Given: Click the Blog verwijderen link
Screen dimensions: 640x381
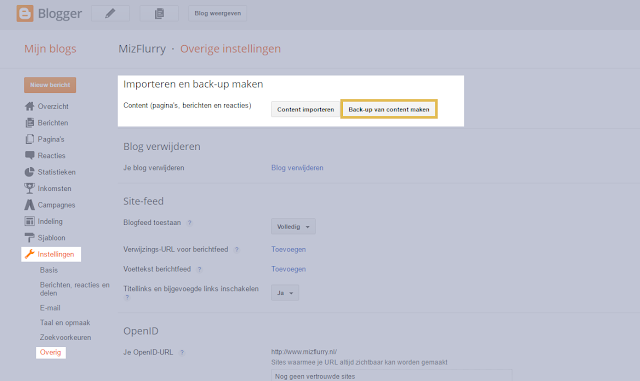Looking at the screenshot, I should point(297,168).
